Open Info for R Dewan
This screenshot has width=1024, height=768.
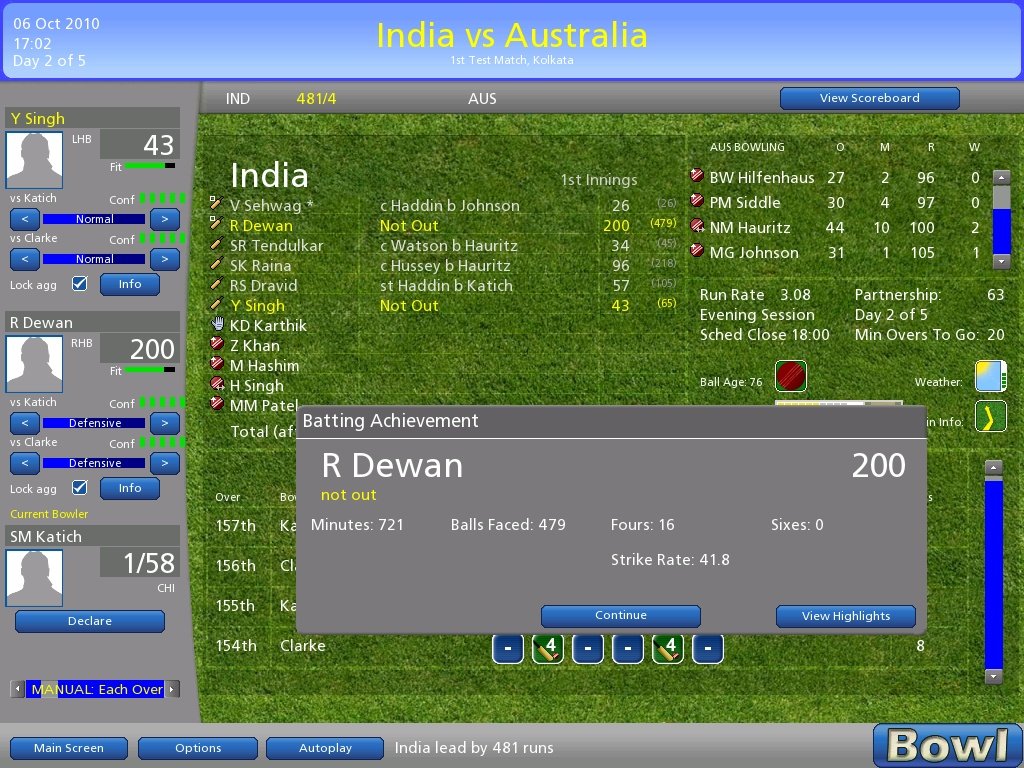pyautogui.click(x=129, y=488)
